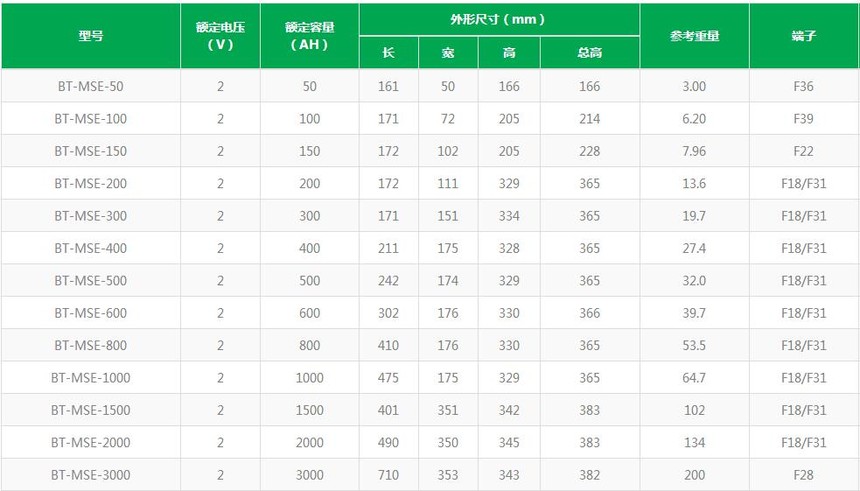Click the 型号 column header
The height and width of the screenshot is (491, 860).
91,36
